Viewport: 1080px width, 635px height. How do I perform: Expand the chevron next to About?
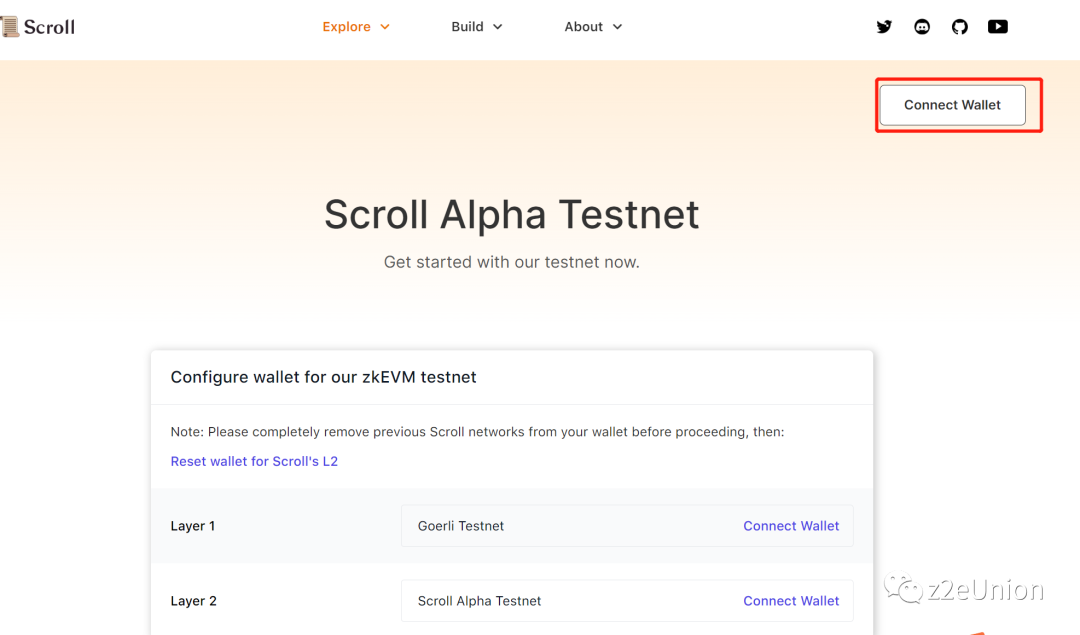(x=617, y=27)
